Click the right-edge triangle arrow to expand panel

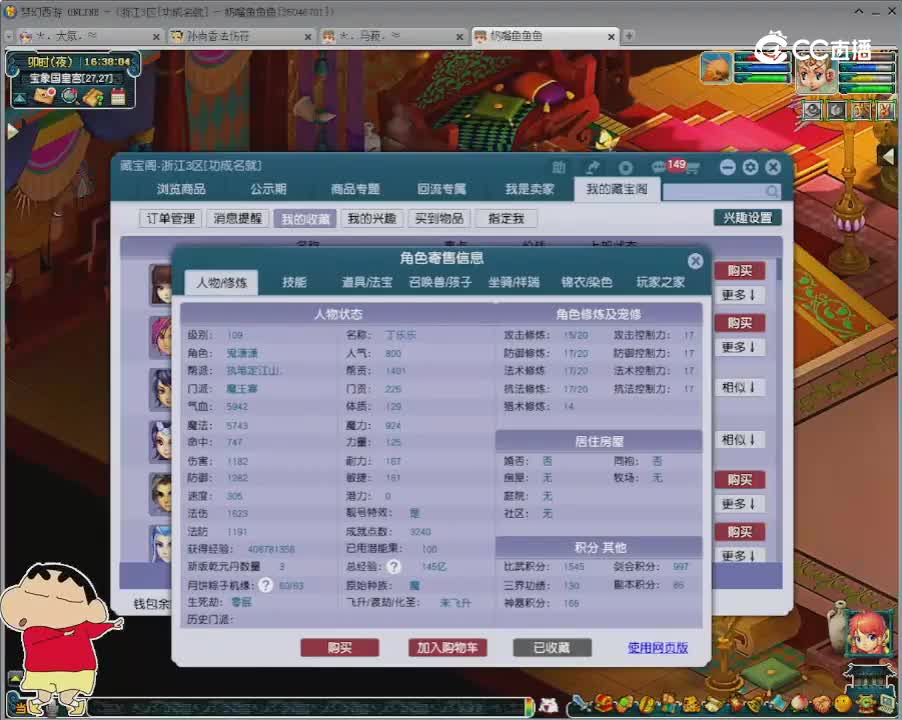[x=888, y=155]
